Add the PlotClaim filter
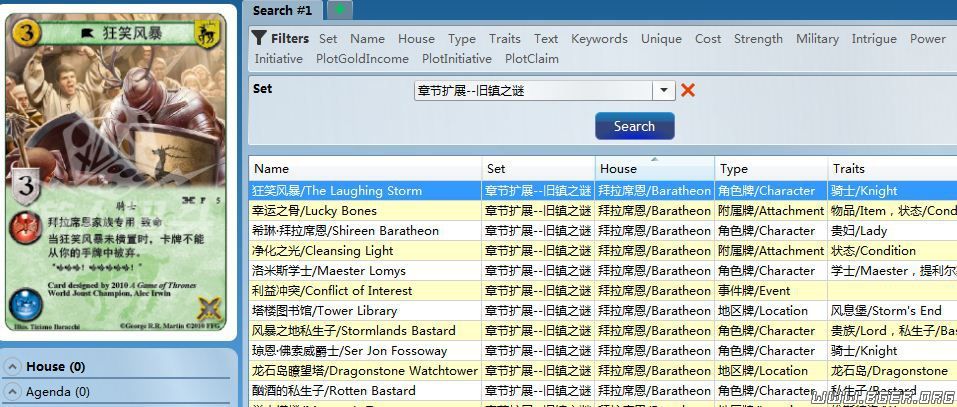 coord(532,59)
